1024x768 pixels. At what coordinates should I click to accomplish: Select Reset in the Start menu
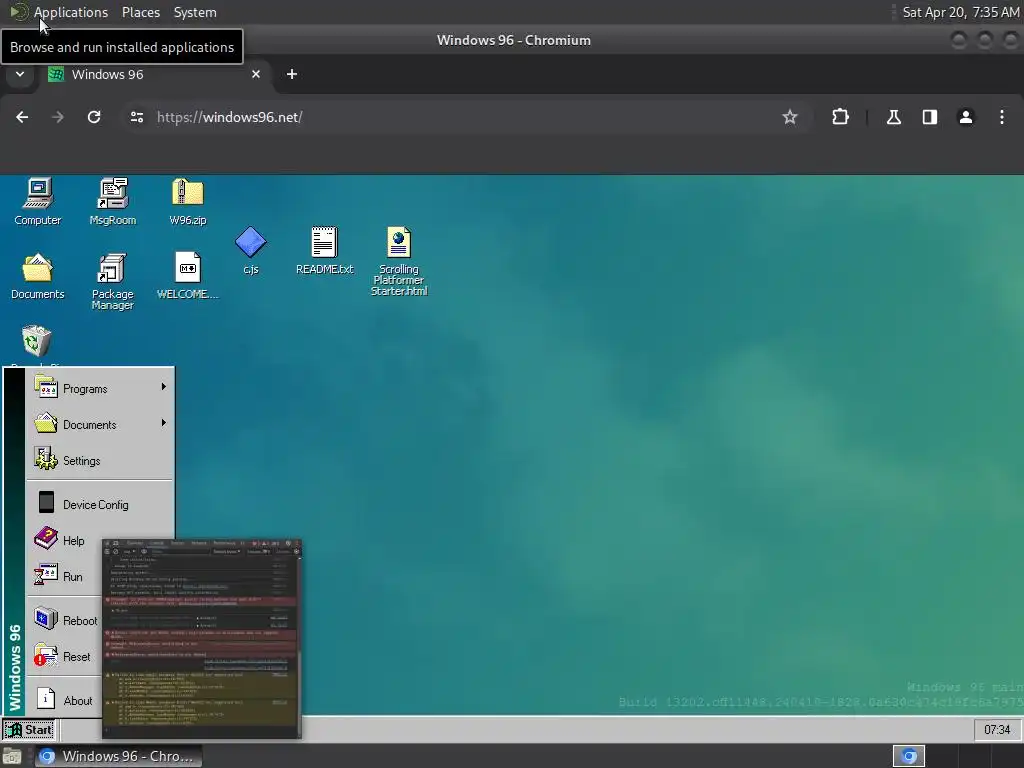65,656
